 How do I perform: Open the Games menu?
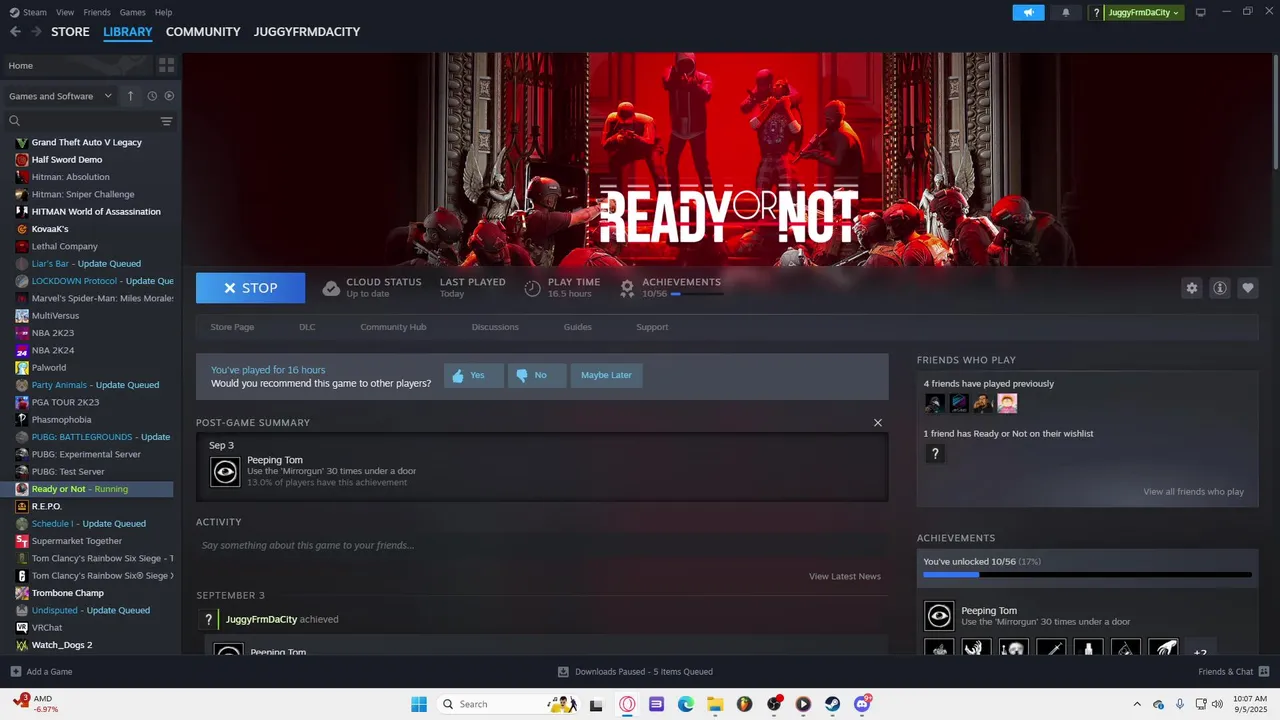[132, 12]
